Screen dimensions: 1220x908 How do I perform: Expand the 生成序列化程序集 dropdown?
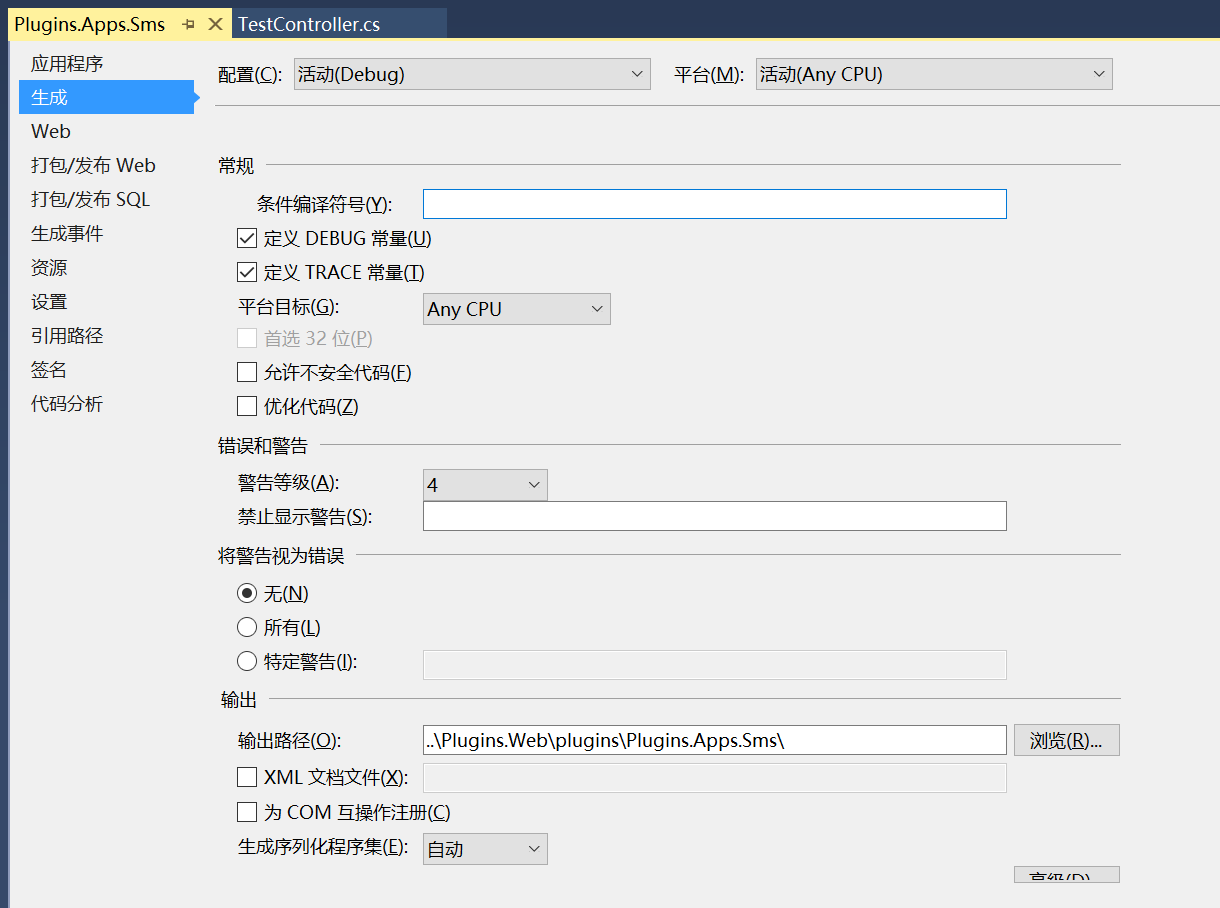click(485, 849)
